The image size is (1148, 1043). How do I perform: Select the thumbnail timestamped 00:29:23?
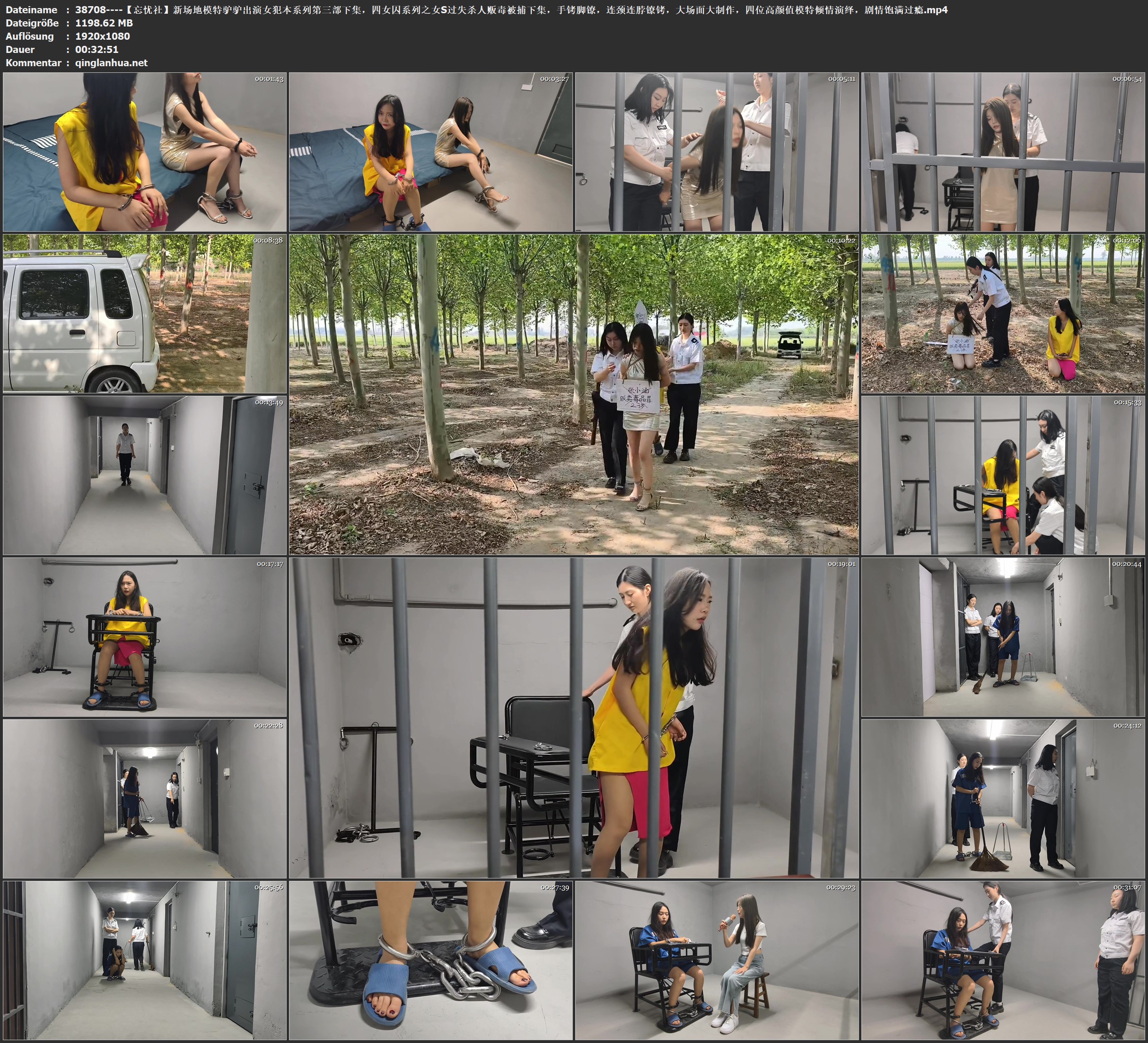[716, 960]
